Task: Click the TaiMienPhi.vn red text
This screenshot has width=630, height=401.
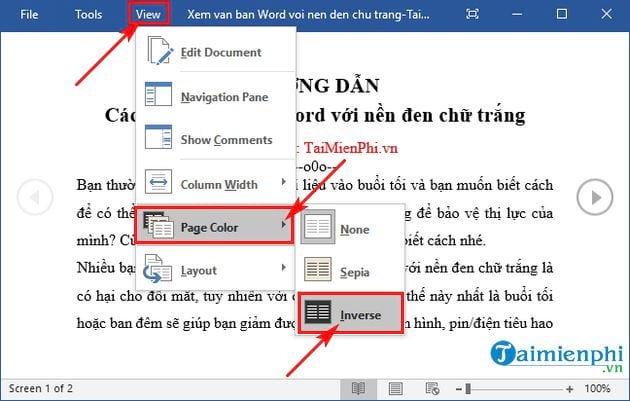Action: coord(351,148)
